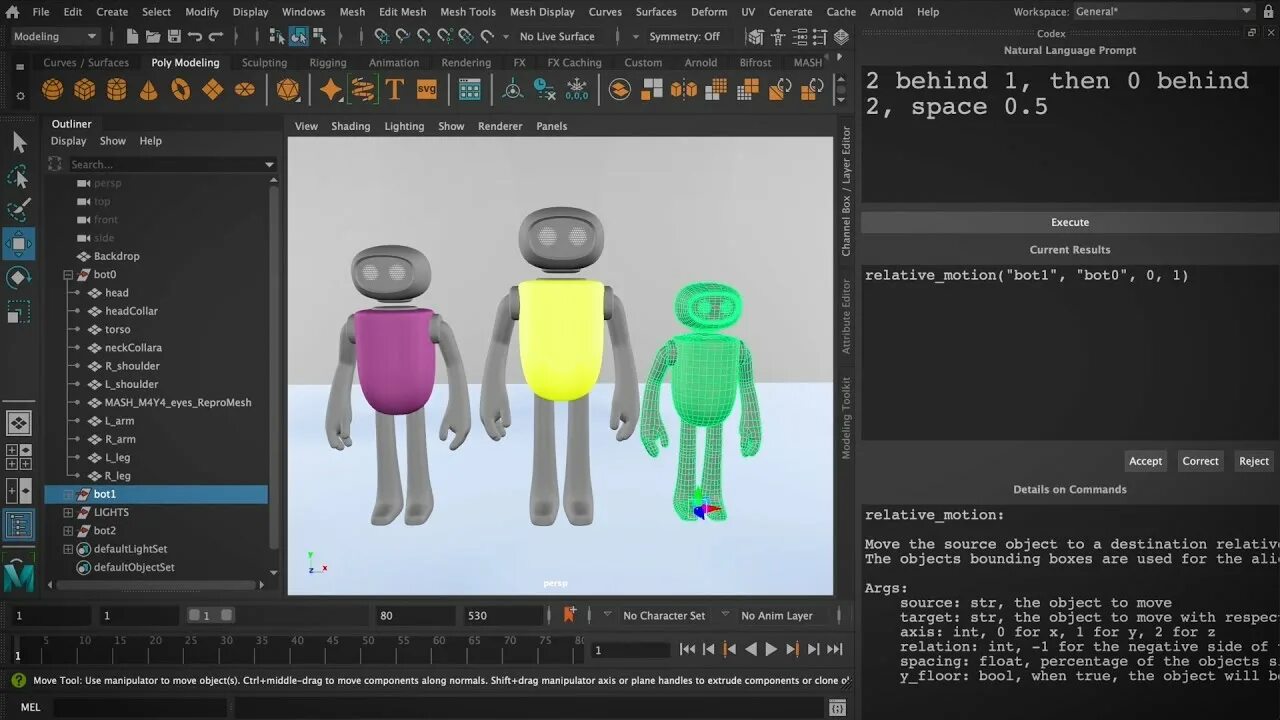Toggle Select by object type mode
1280x720 pixels.
click(x=299, y=36)
